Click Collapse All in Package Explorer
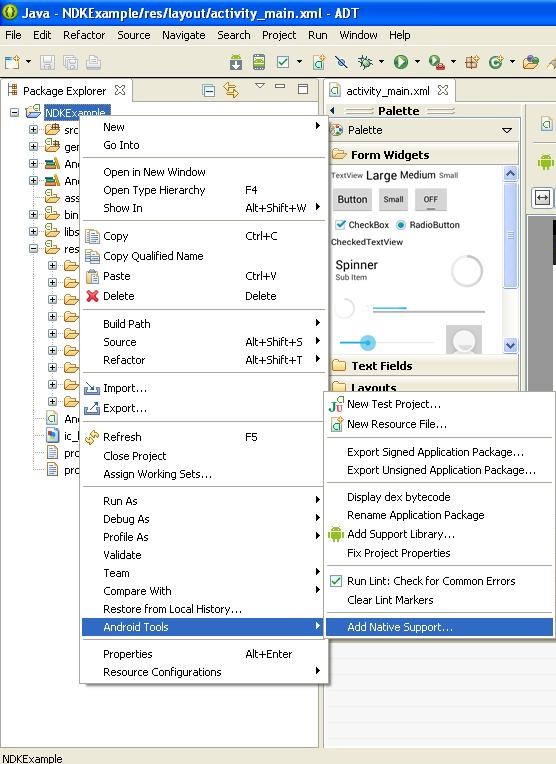 (x=209, y=91)
